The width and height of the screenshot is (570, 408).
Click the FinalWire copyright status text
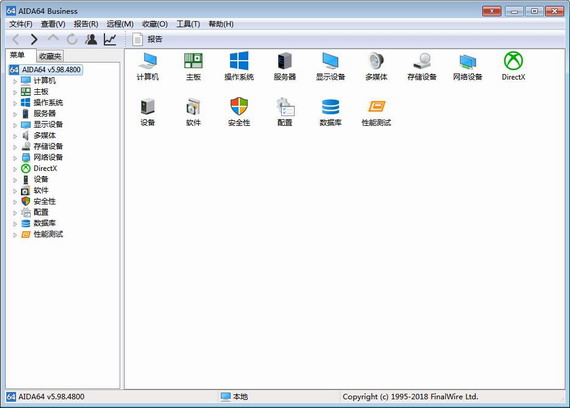coord(410,396)
